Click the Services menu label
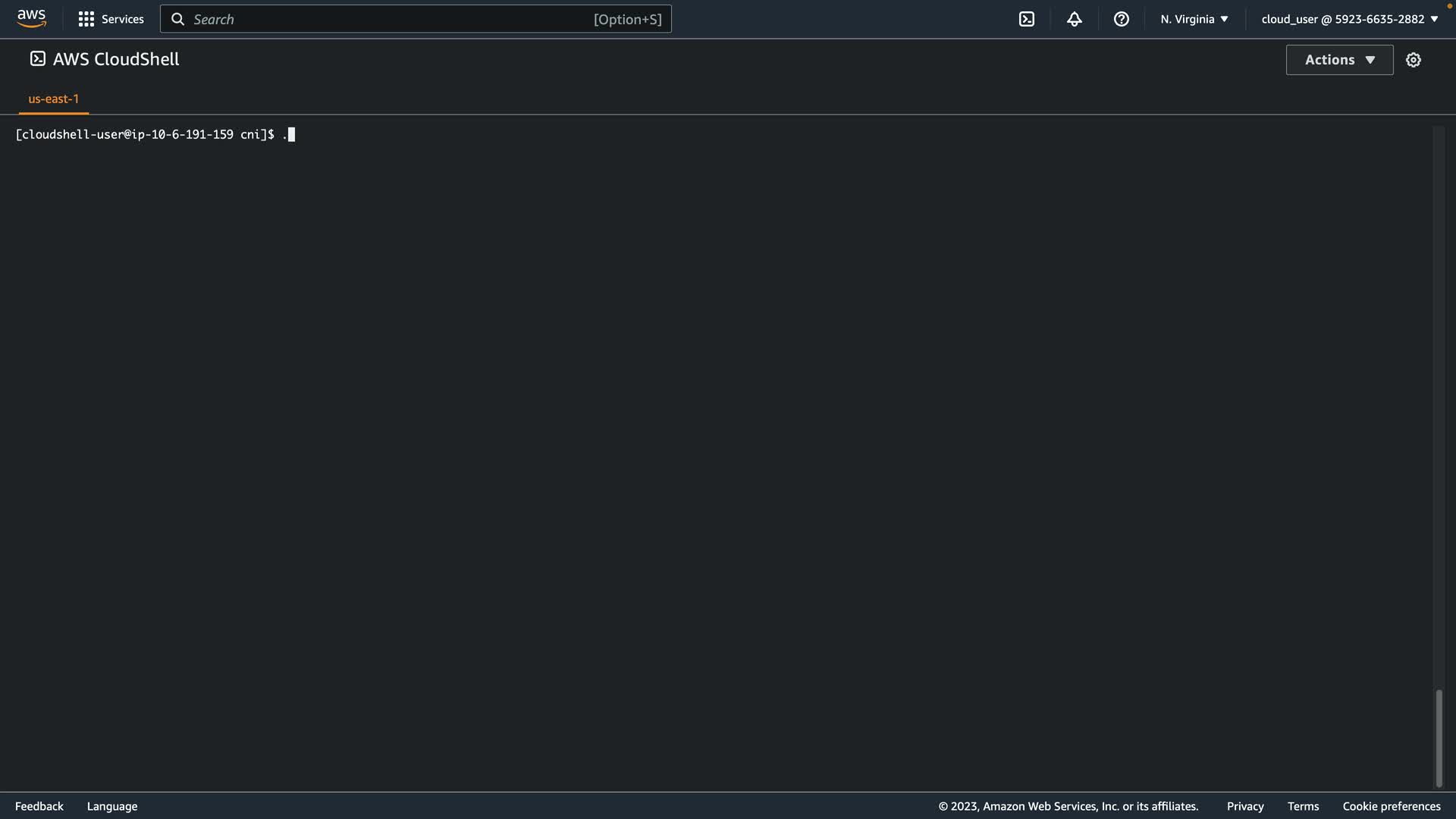The image size is (1456, 819). 122,19
